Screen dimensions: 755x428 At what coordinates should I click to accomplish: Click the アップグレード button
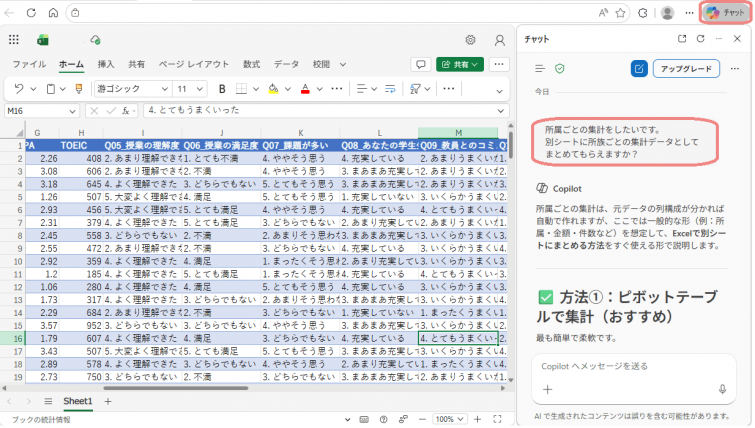point(686,69)
